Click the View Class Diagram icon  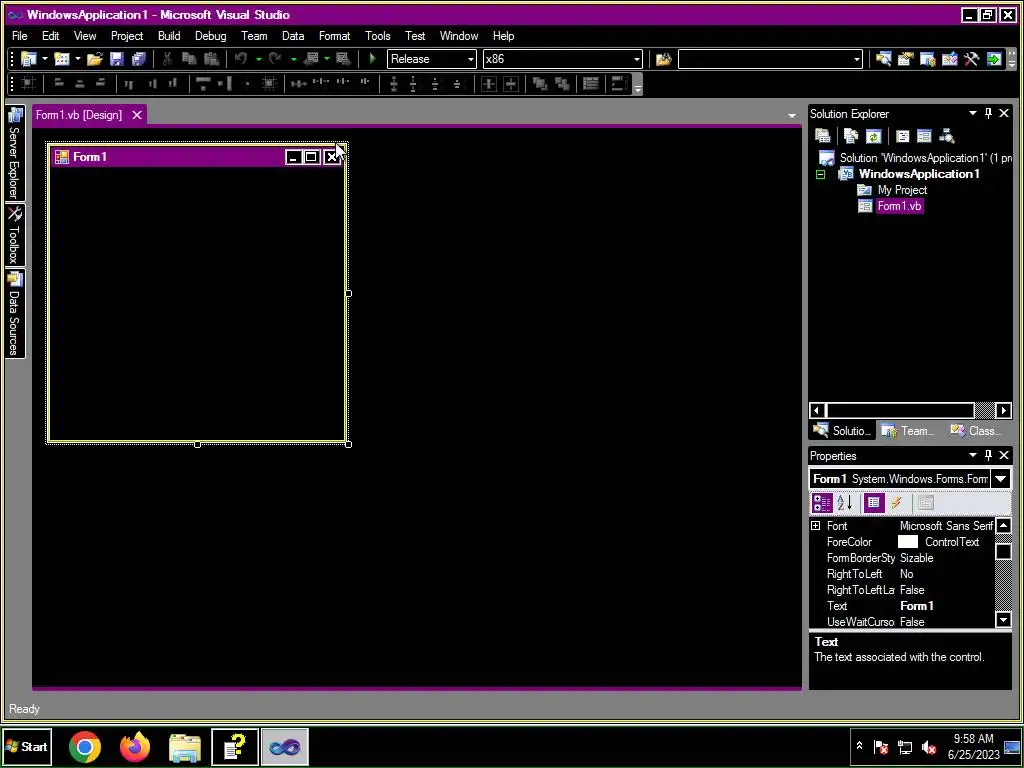pos(946,136)
